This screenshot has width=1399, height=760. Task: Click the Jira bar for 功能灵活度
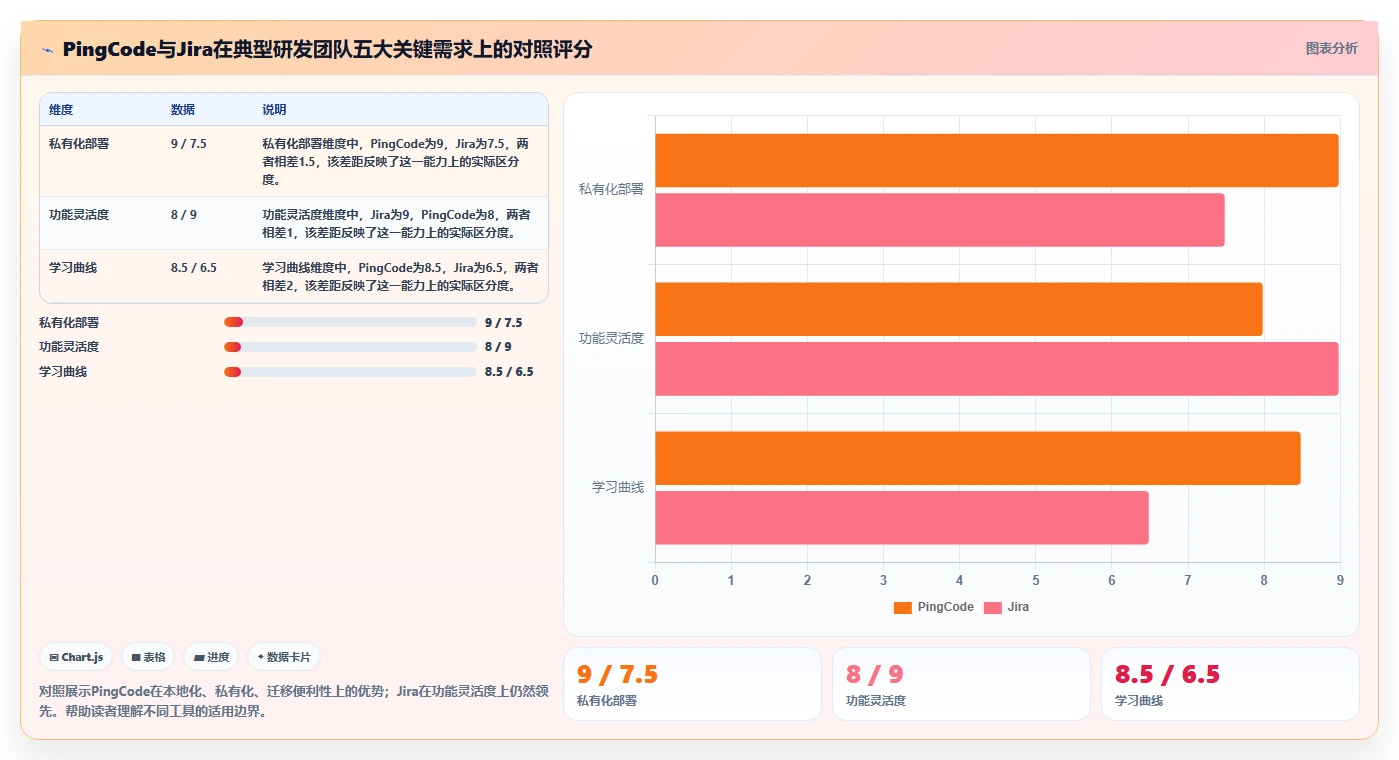coord(996,369)
